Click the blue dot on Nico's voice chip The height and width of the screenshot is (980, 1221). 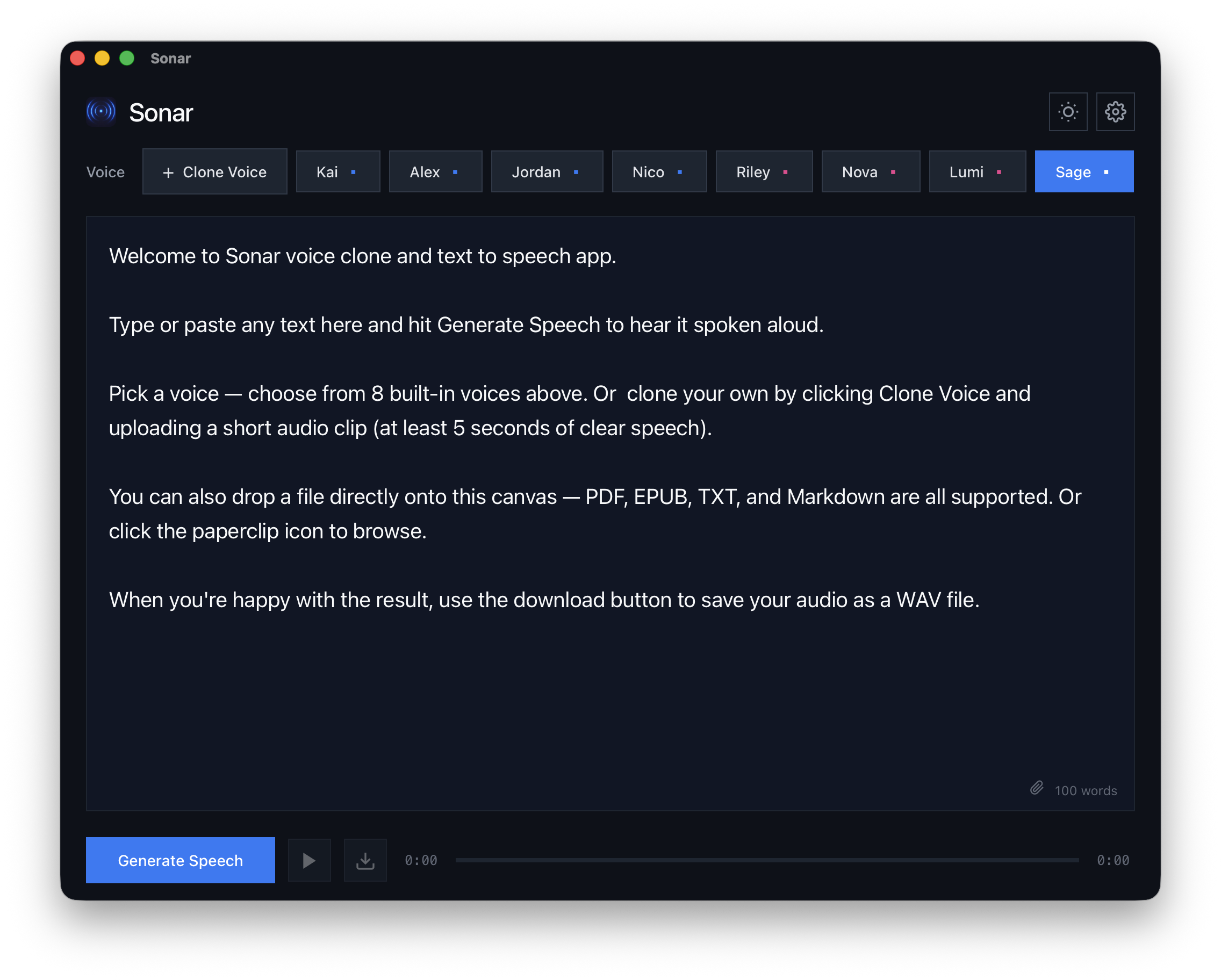coord(680,171)
